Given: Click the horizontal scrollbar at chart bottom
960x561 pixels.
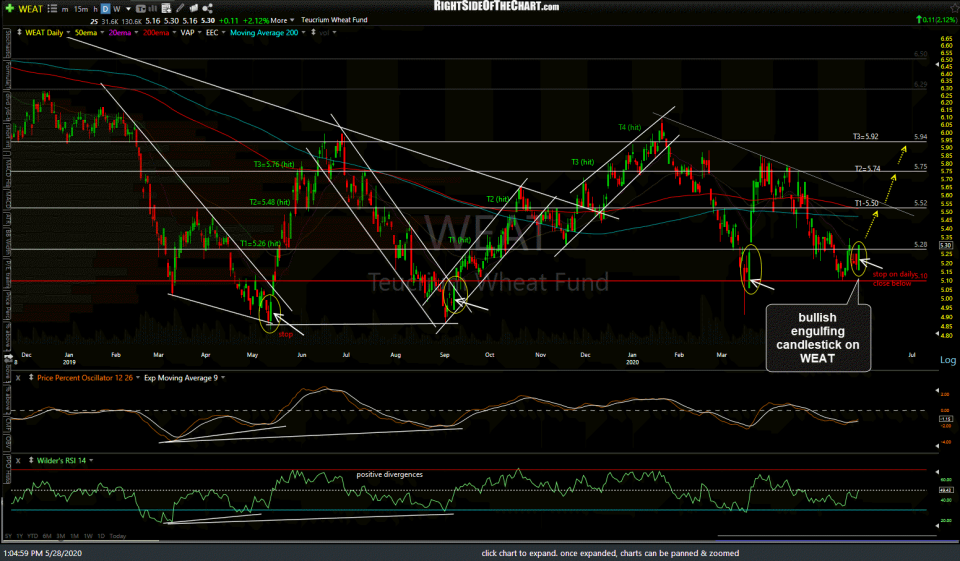Looking at the screenshot, I should (827, 537).
